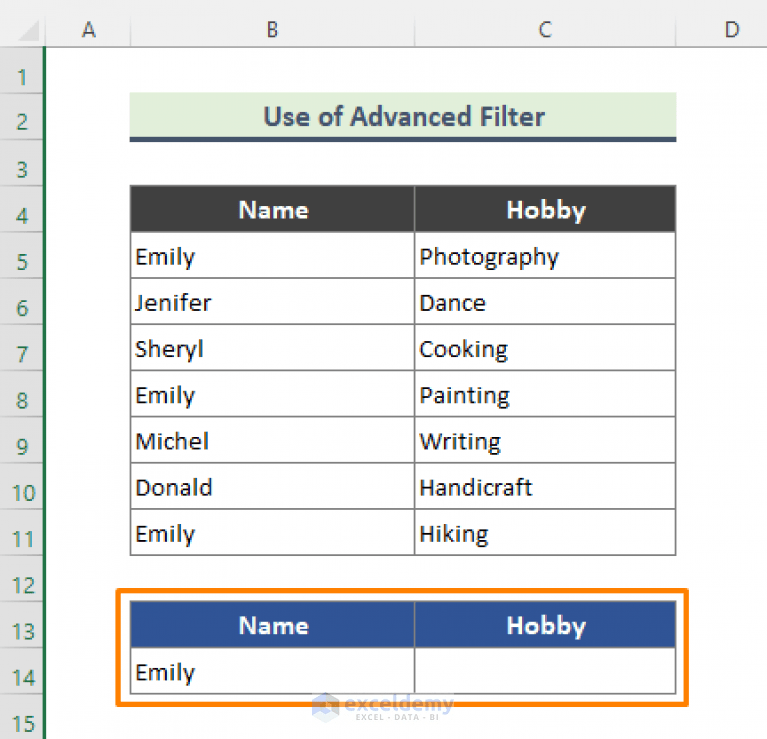Viewport: 767px width, 739px height.
Task: Select row 3 header
Action: pos(22,163)
